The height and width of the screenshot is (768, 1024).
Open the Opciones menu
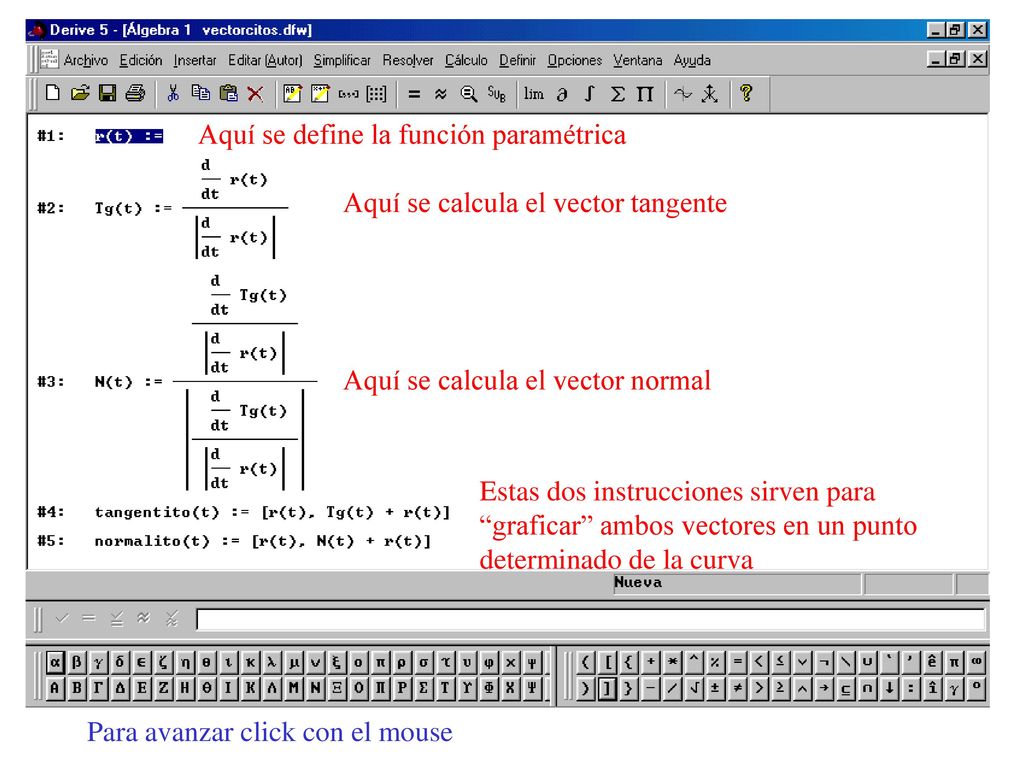[575, 60]
